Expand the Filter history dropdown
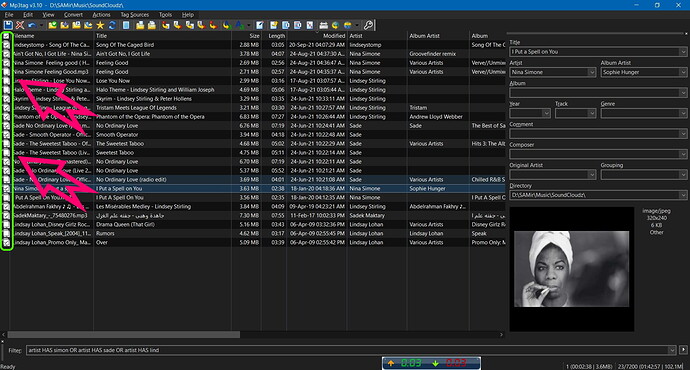This screenshot has width=690, height=370. point(672,350)
